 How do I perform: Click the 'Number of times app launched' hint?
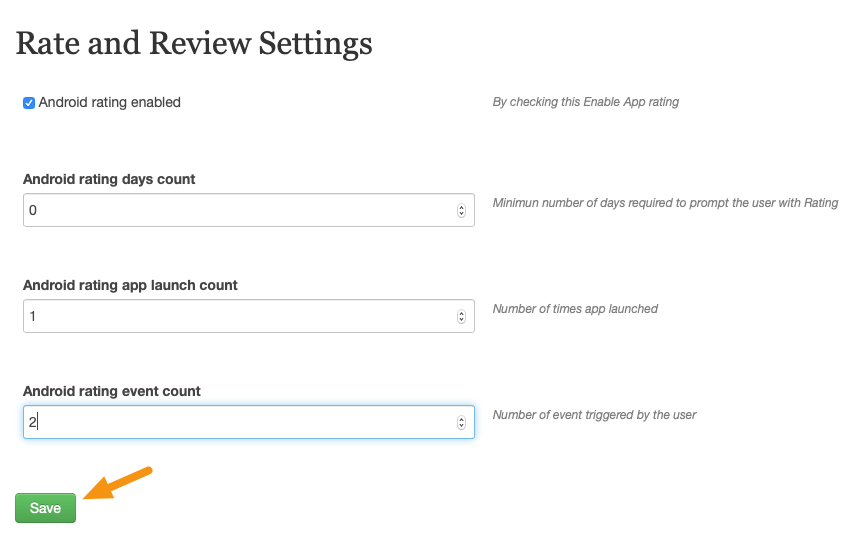pos(575,309)
